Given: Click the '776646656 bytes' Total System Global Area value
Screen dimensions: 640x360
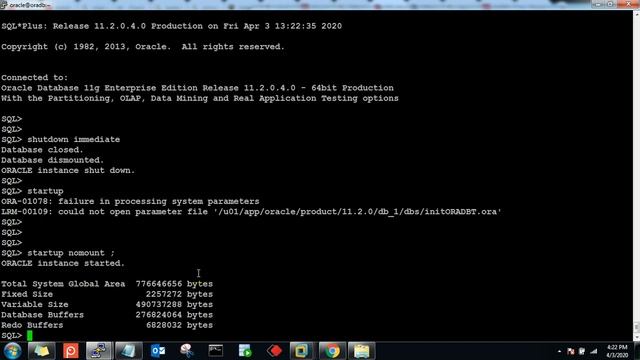Looking at the screenshot, I should tap(174, 284).
